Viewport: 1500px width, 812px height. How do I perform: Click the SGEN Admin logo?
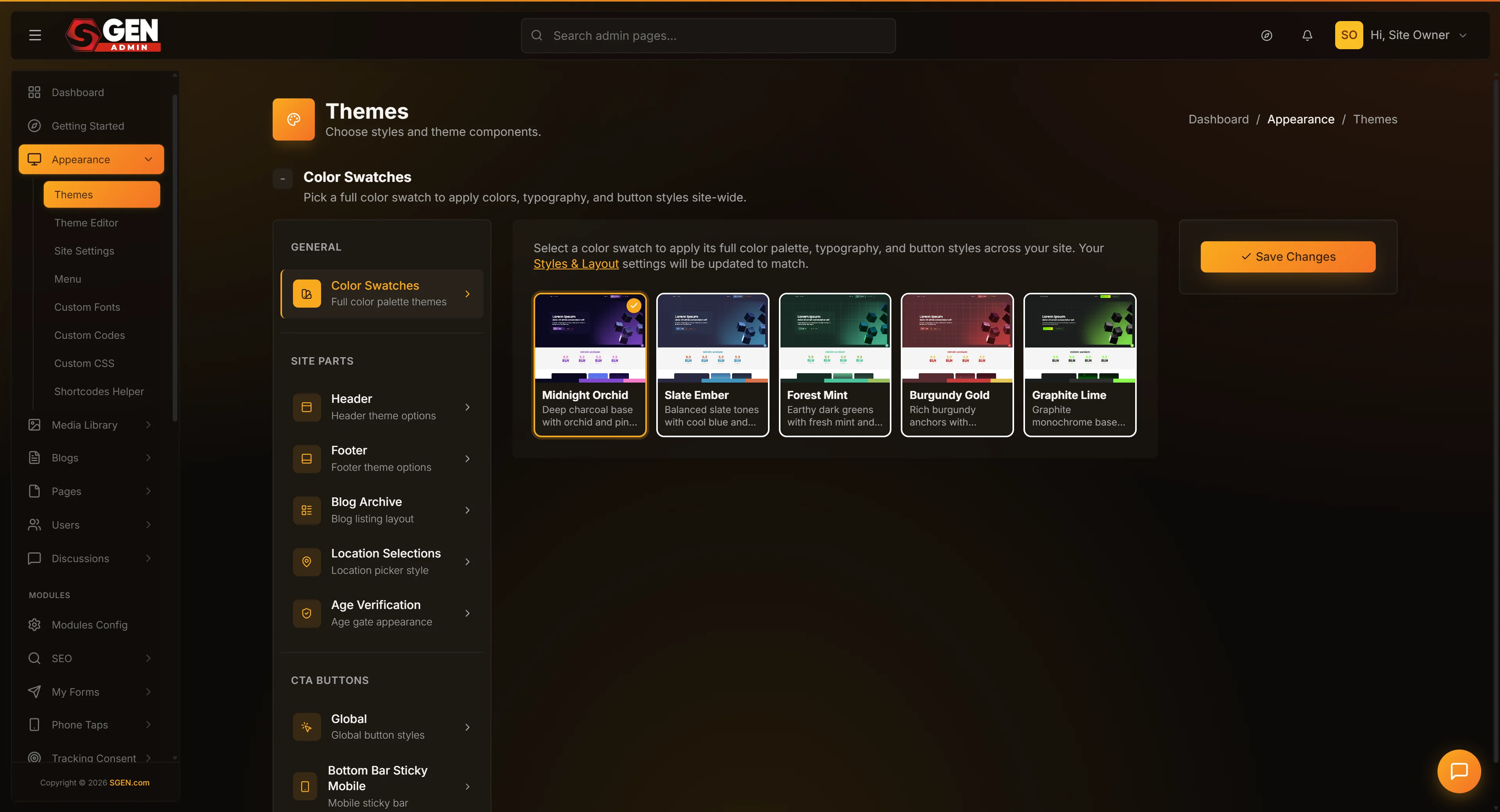(x=113, y=35)
